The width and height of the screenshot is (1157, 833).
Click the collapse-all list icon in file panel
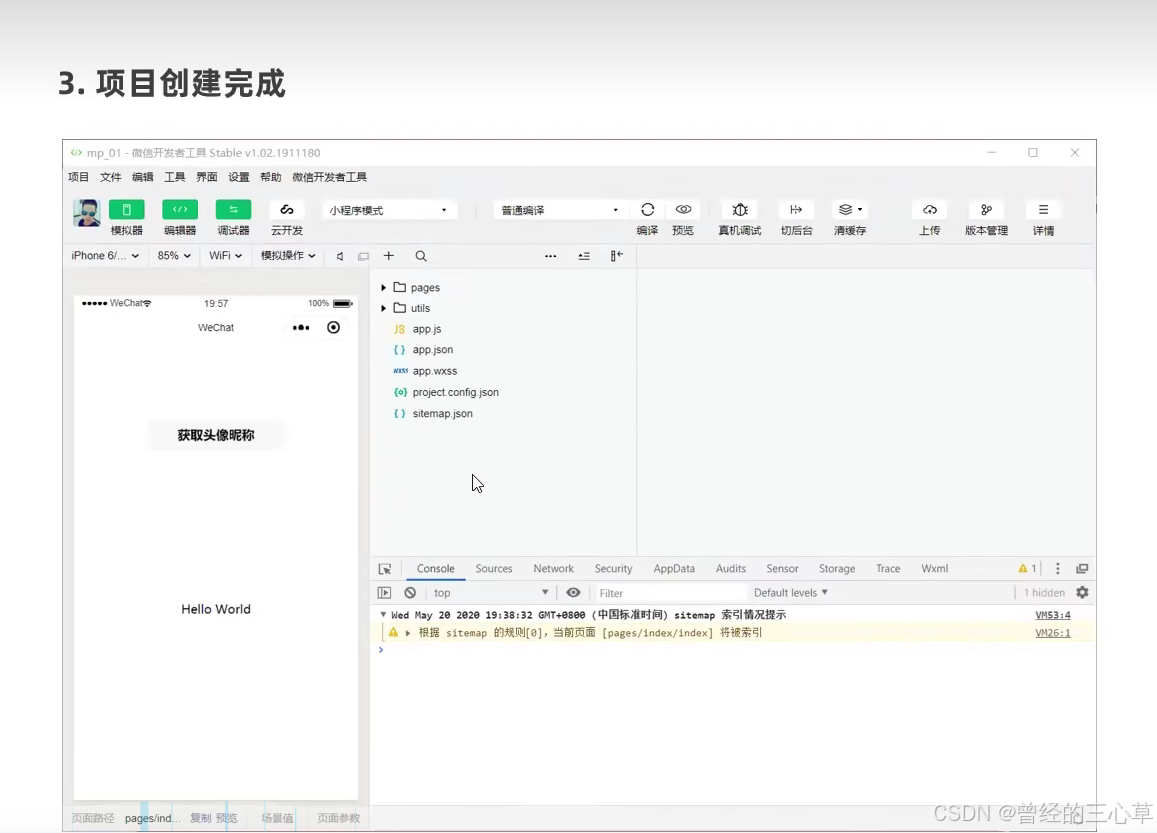[584, 256]
